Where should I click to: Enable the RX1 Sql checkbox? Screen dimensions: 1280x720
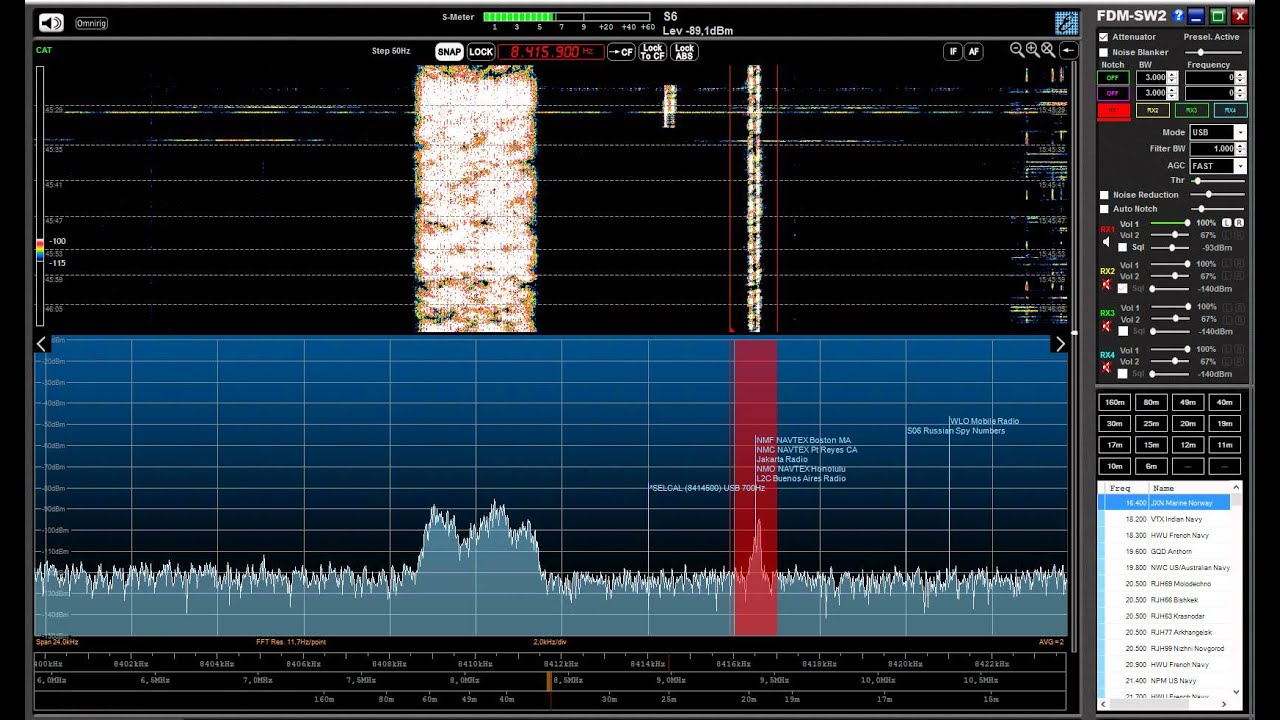[x=1123, y=247]
